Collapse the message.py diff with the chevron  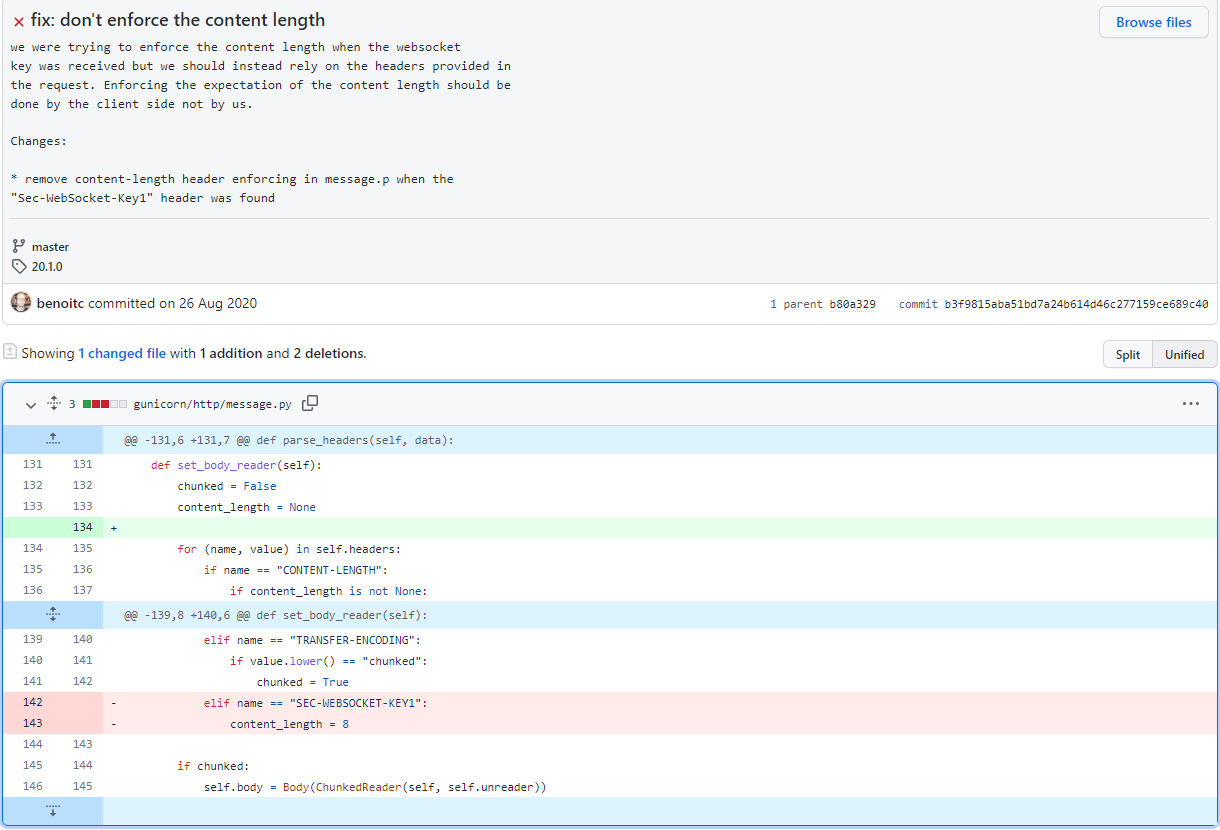(x=30, y=404)
